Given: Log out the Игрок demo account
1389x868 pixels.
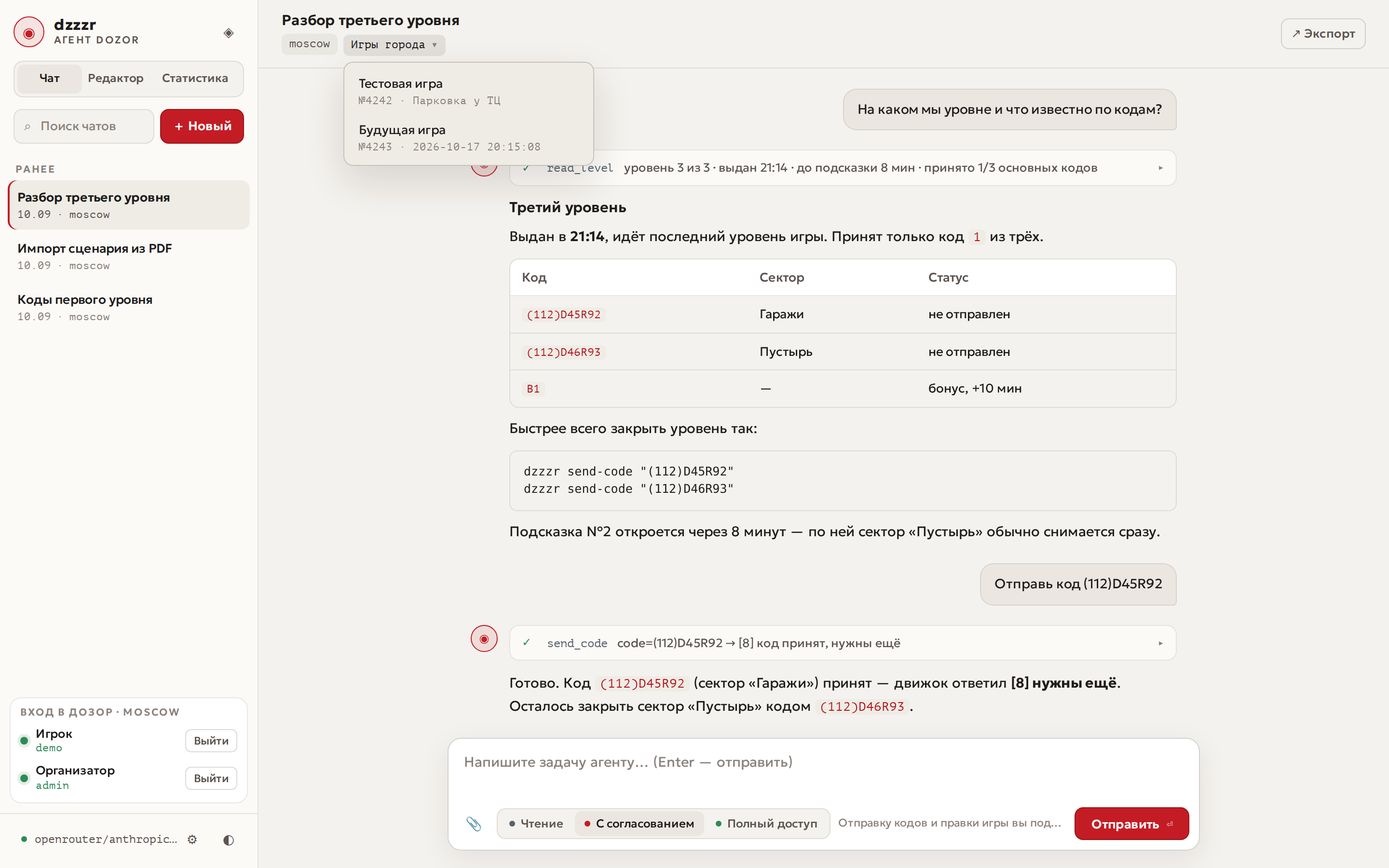Looking at the screenshot, I should (211, 741).
